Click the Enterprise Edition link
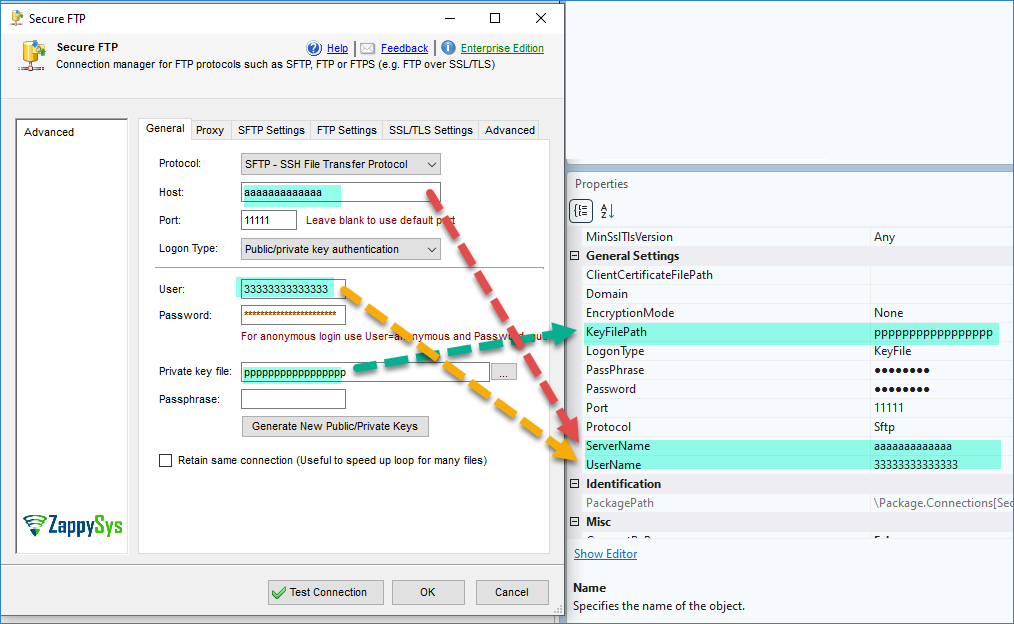Screen dimensions: 1014x624 tap(502, 48)
